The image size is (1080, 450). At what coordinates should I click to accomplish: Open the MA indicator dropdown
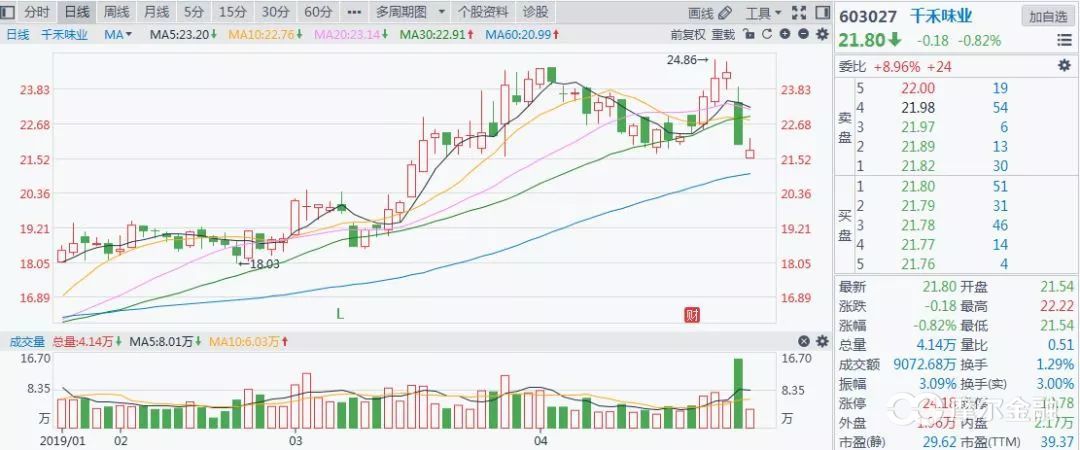[118, 34]
